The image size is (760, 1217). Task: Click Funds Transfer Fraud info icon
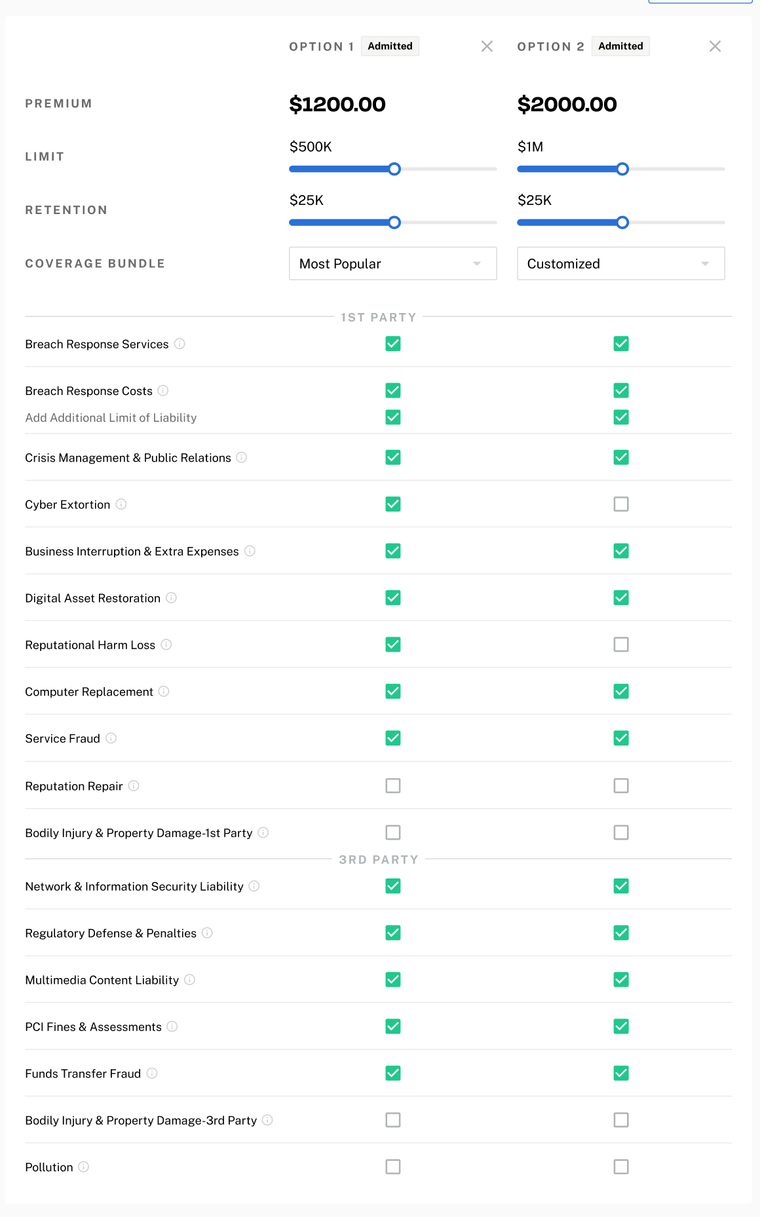[x=152, y=1074]
